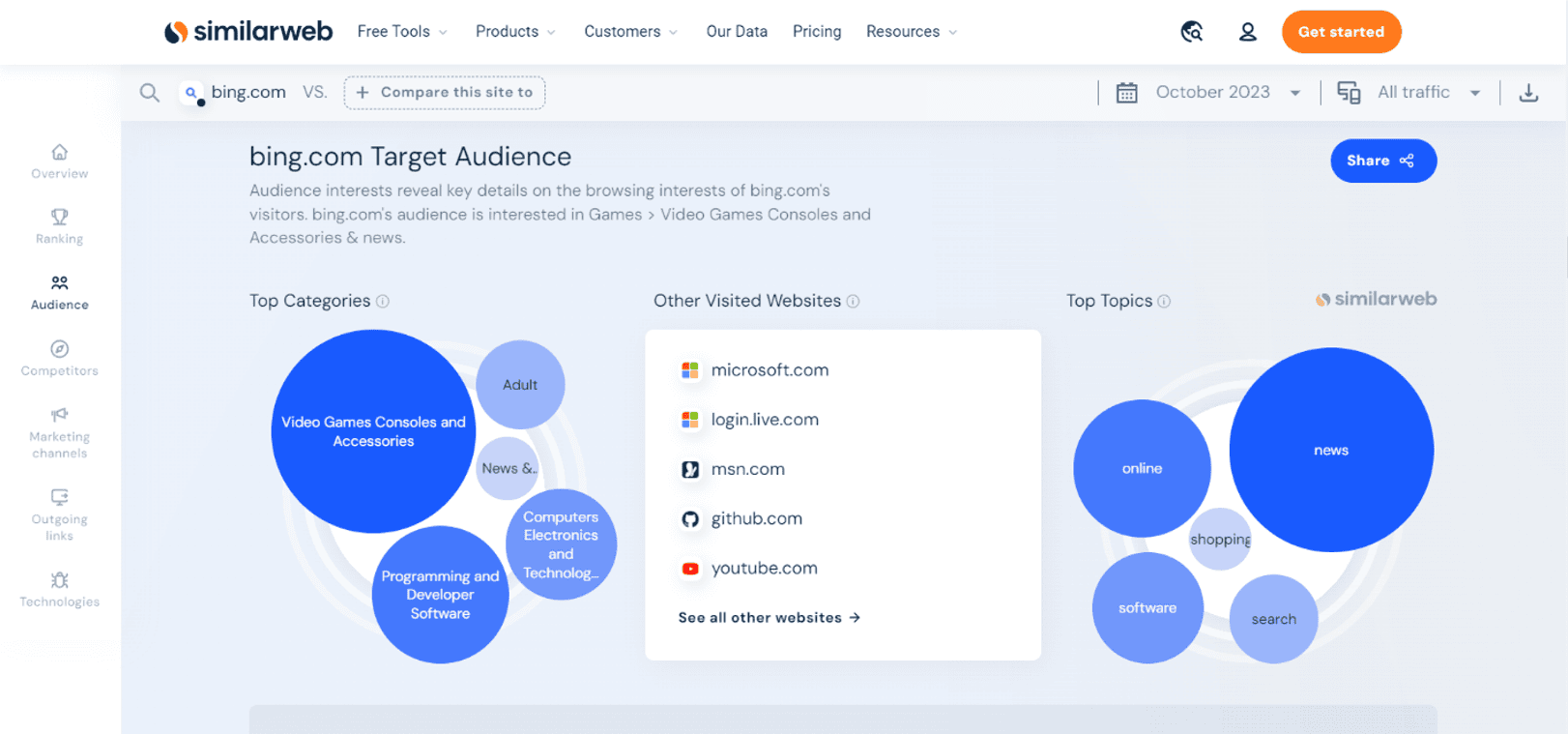Expand the Resources menu
Viewport: 1568px width, 734px height.
[x=912, y=32]
